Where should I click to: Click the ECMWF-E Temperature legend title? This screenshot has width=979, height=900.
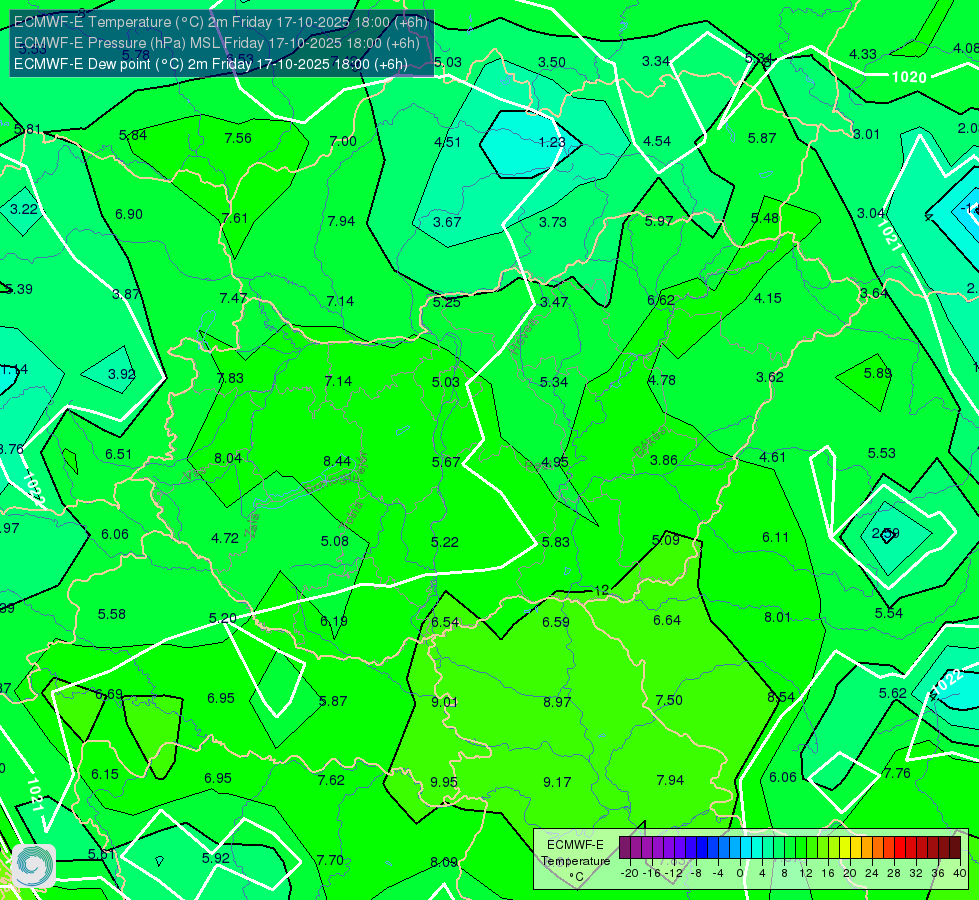[x=575, y=861]
